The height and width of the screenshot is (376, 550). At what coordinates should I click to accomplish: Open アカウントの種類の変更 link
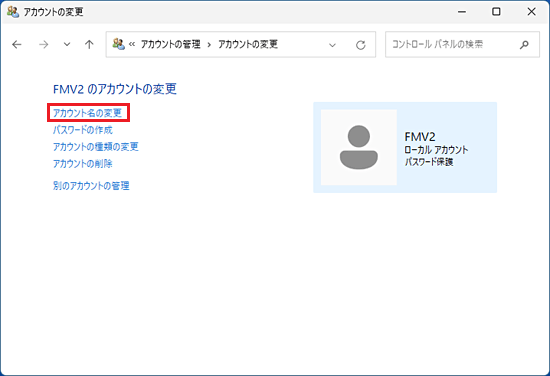[96, 147]
